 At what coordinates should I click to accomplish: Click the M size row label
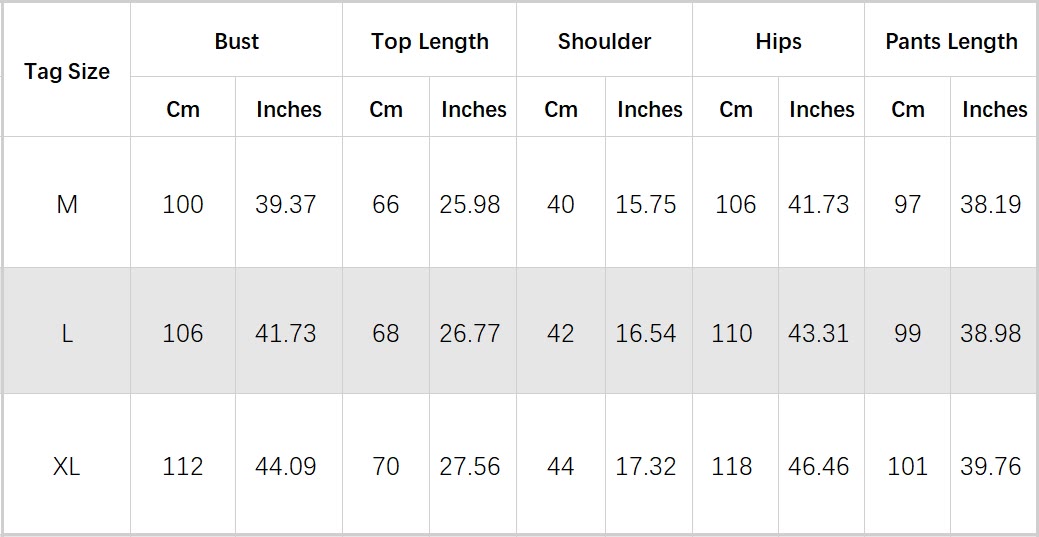click(67, 205)
